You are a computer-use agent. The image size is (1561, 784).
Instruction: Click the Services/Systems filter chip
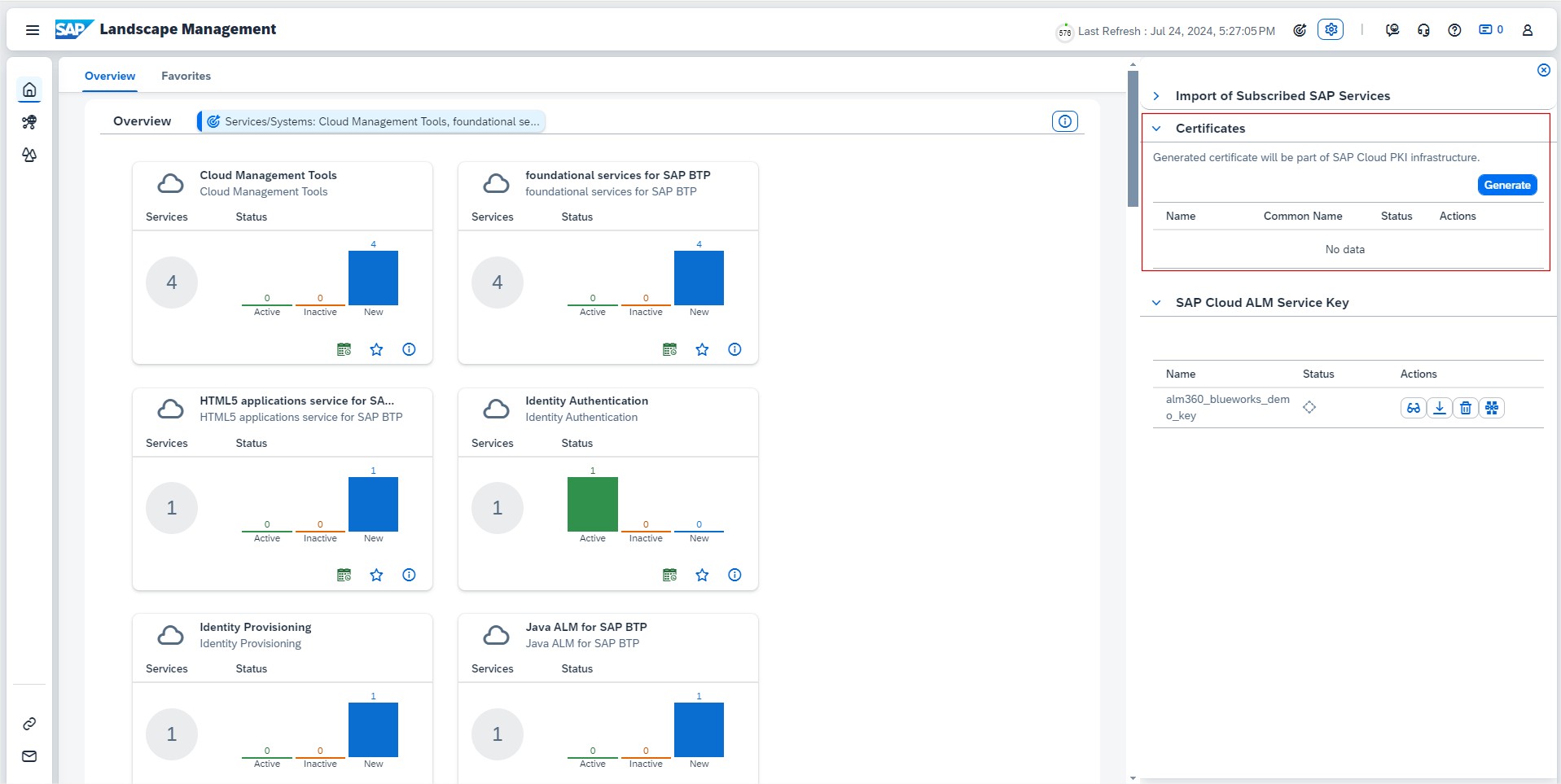(x=372, y=121)
